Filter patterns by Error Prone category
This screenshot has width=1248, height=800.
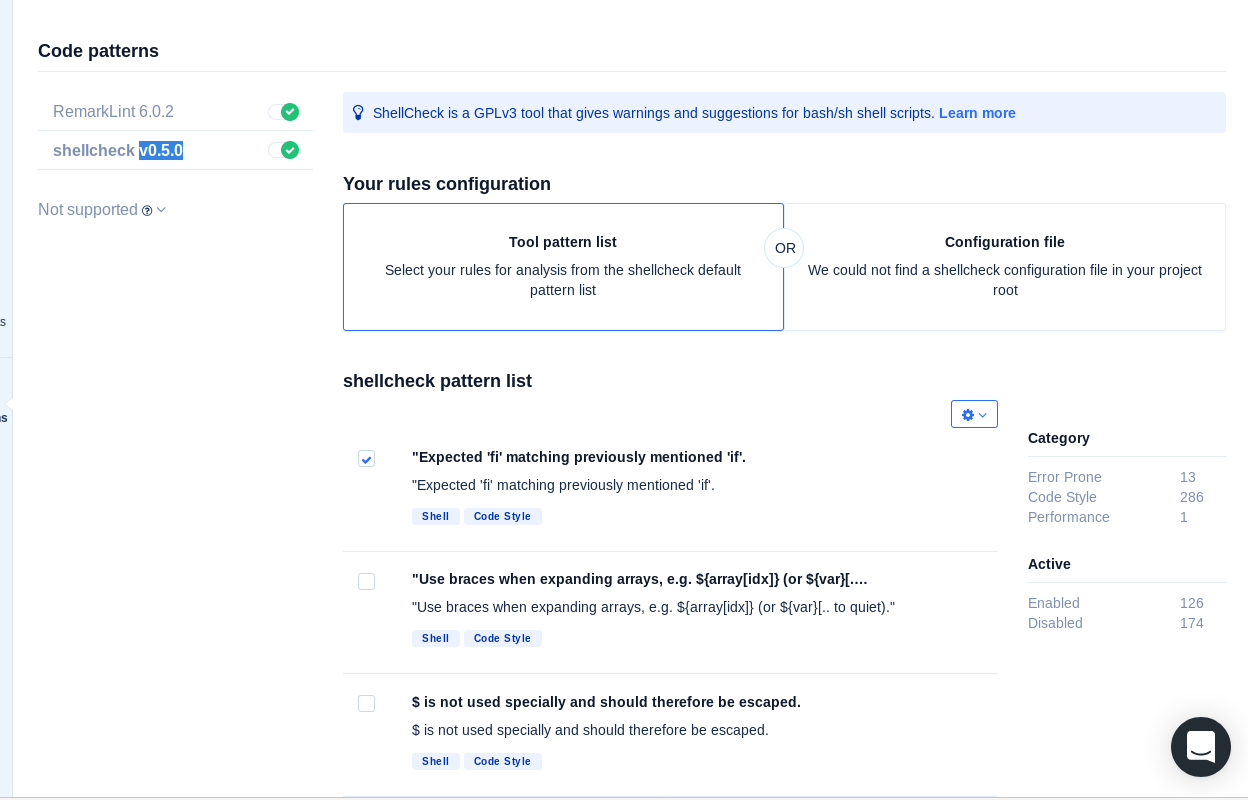pyautogui.click(x=1064, y=477)
